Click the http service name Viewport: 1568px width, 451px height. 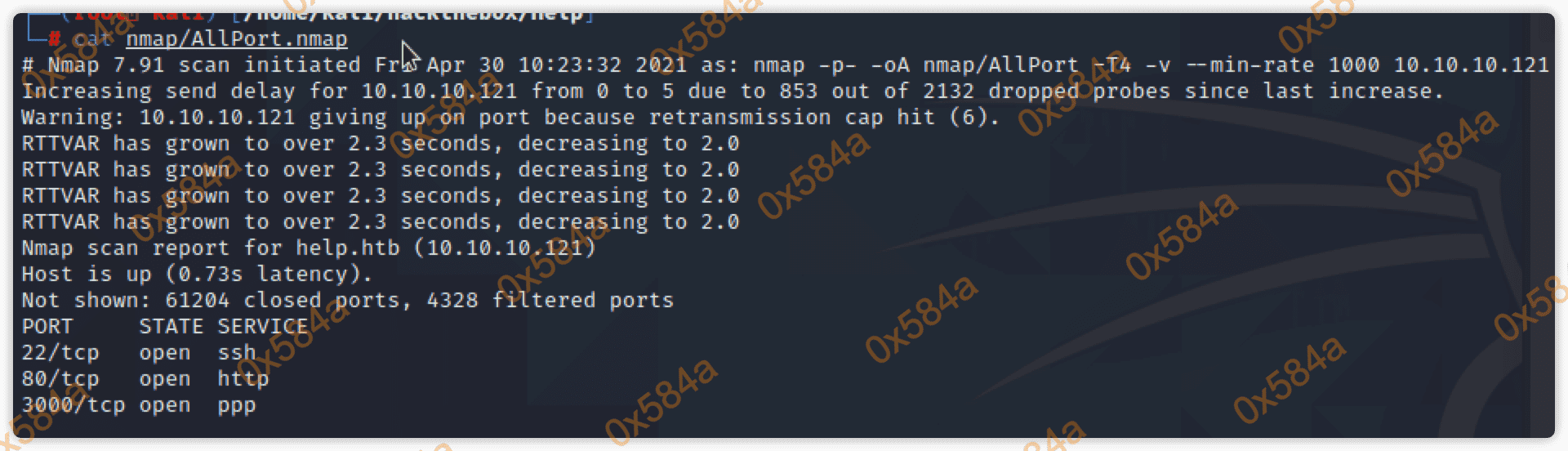coord(243,379)
